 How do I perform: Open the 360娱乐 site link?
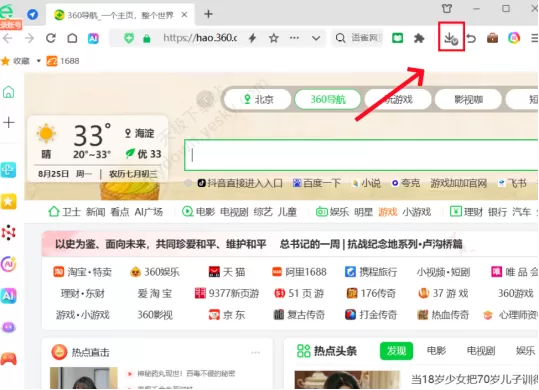[x=155, y=272]
